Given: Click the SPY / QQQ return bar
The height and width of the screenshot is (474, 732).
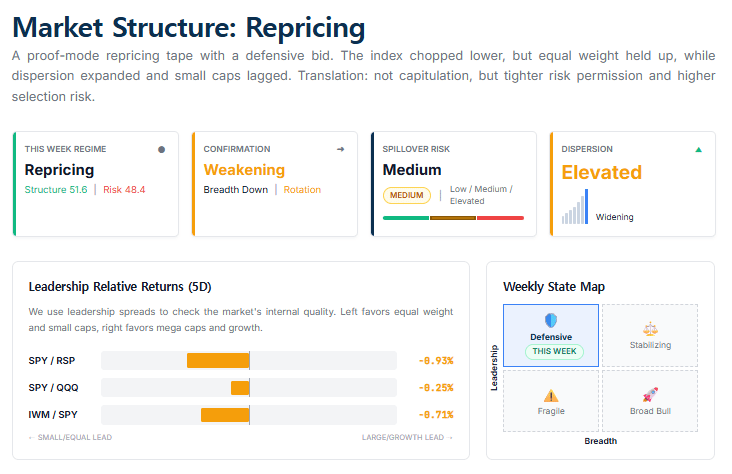Looking at the screenshot, I should (240, 387).
